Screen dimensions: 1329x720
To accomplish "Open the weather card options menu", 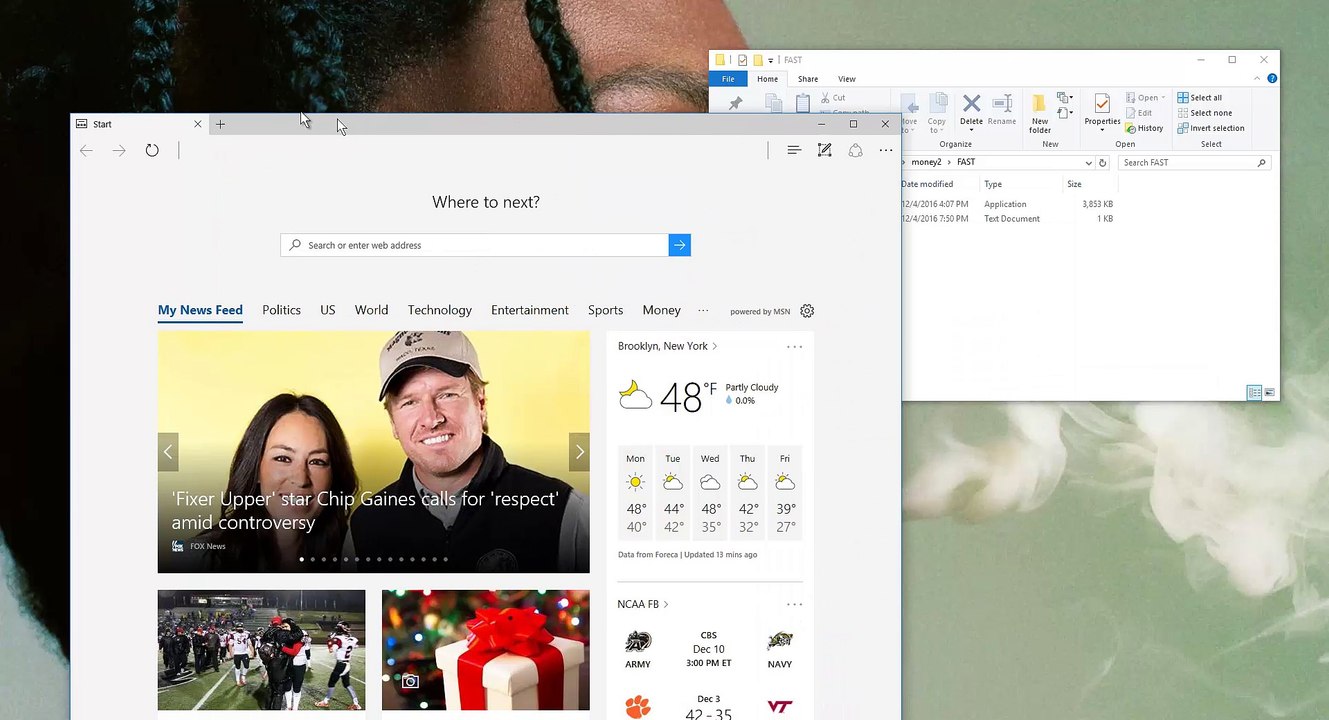I will [794, 347].
